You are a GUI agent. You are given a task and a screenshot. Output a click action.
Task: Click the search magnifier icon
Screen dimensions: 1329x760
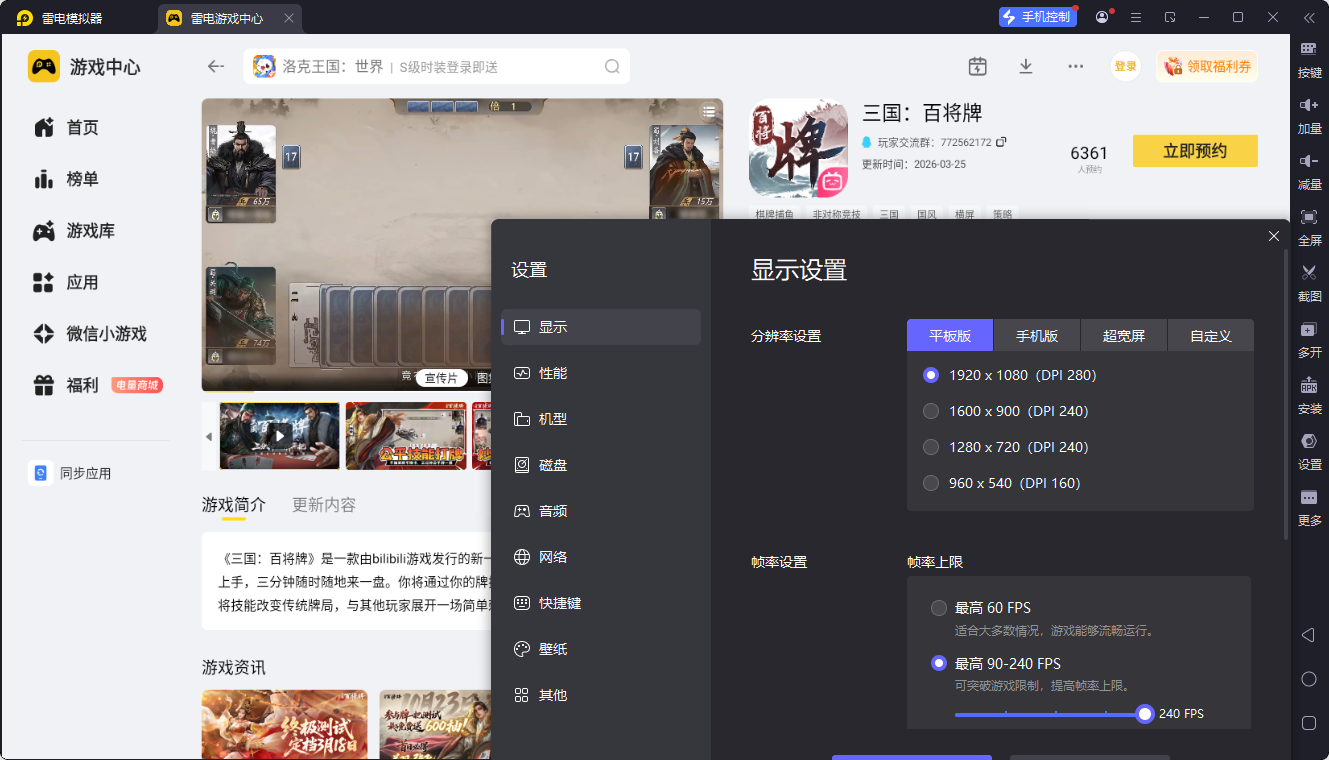(x=612, y=67)
